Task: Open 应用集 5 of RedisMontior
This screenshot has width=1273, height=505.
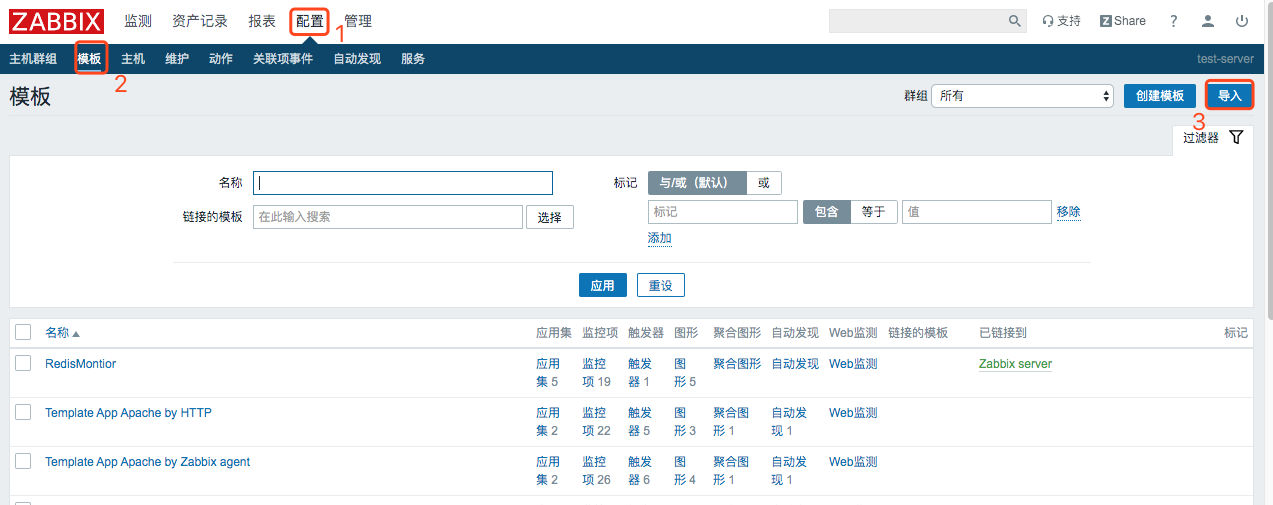Action: (548, 372)
